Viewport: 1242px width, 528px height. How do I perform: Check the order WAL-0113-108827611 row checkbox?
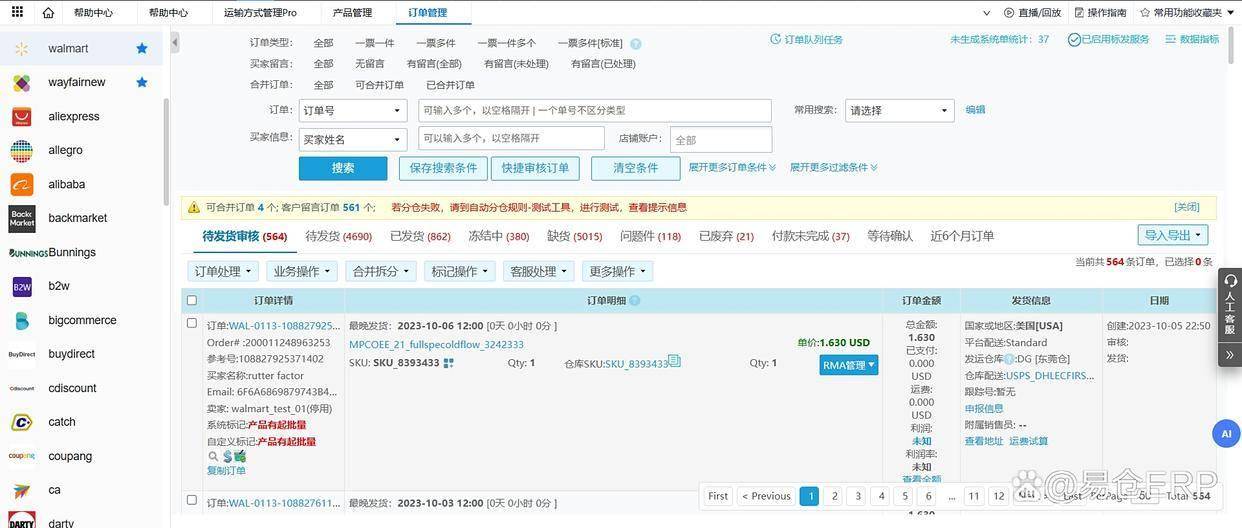click(192, 499)
